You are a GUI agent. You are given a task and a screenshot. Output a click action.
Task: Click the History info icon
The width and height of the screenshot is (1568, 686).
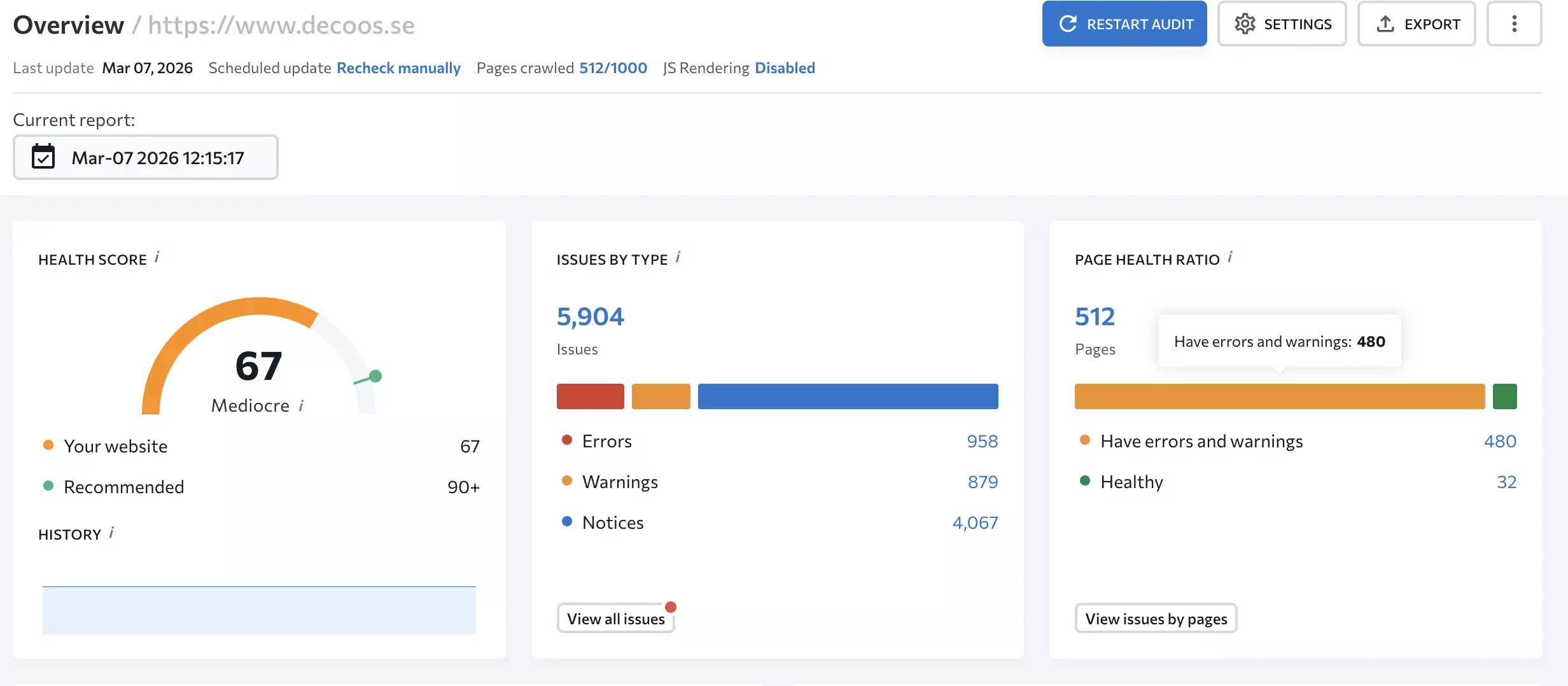pos(111,533)
